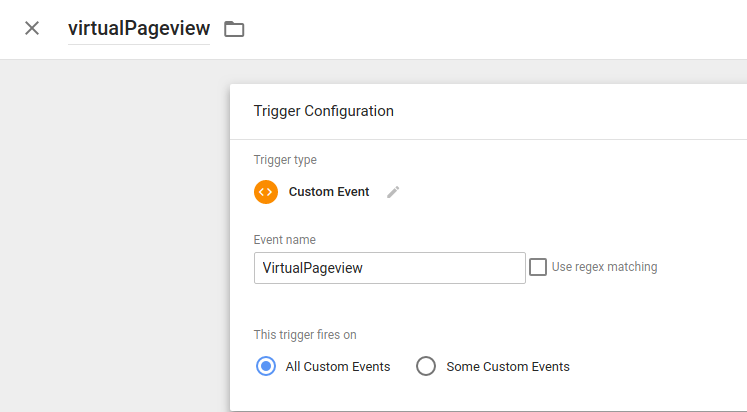Click the Trigger type label

[x=285, y=160]
